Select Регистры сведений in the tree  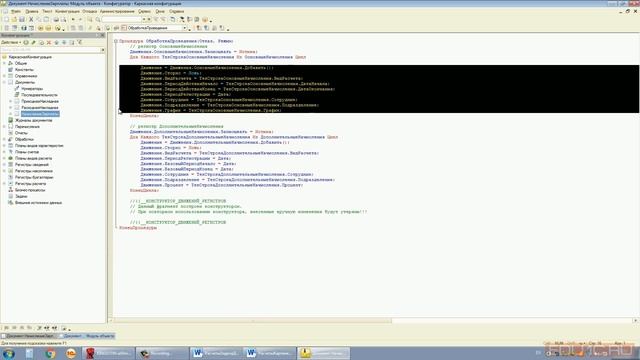tap(32, 164)
